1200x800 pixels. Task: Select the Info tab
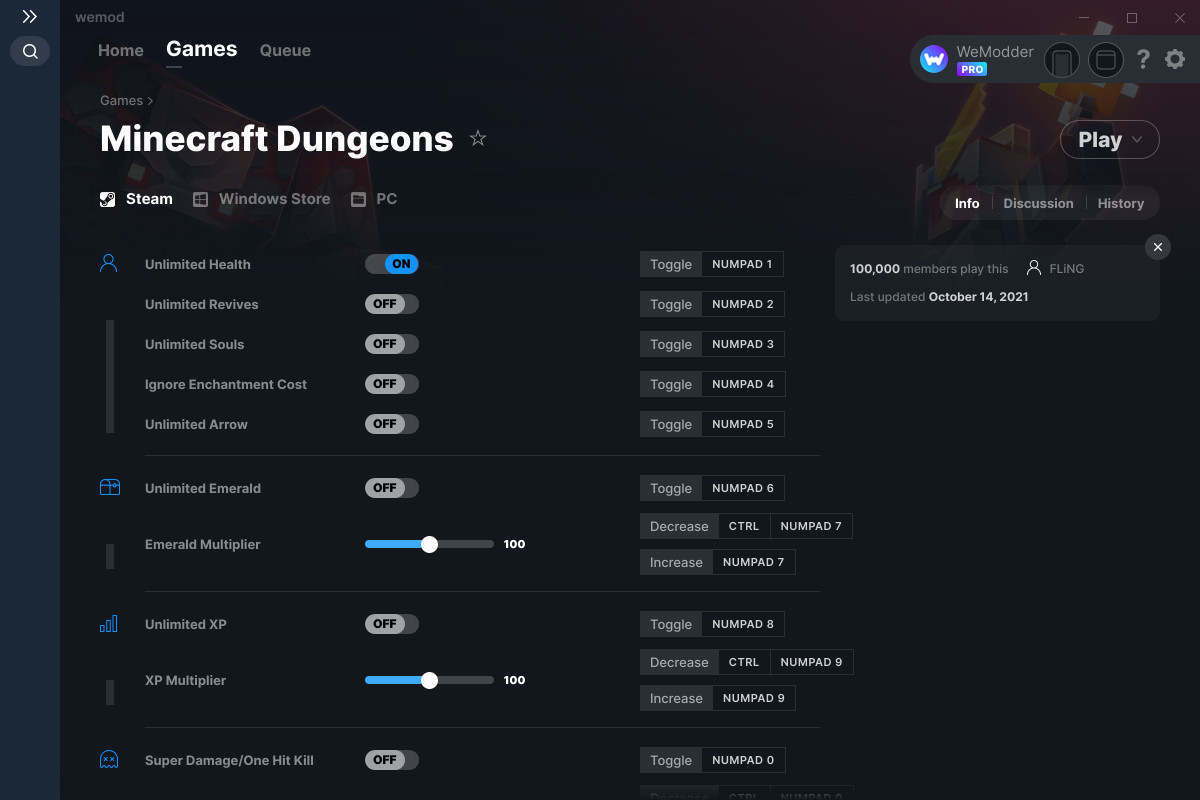967,203
